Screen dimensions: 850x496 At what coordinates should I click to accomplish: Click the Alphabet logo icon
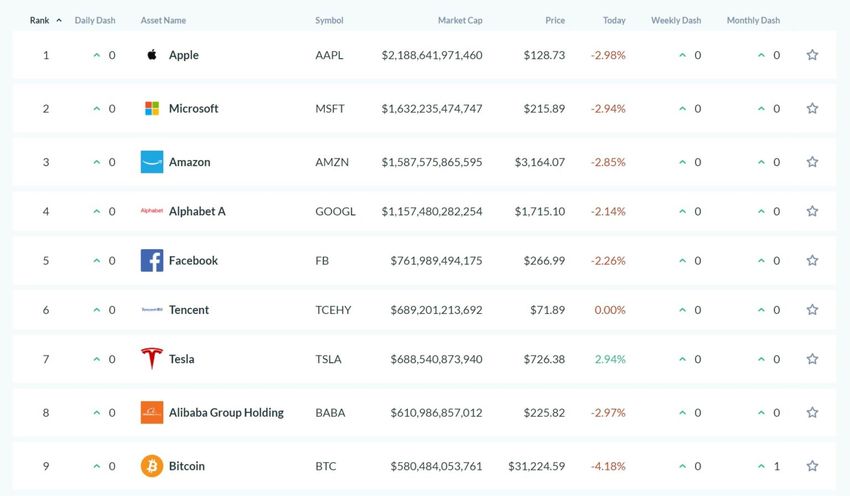click(x=152, y=211)
